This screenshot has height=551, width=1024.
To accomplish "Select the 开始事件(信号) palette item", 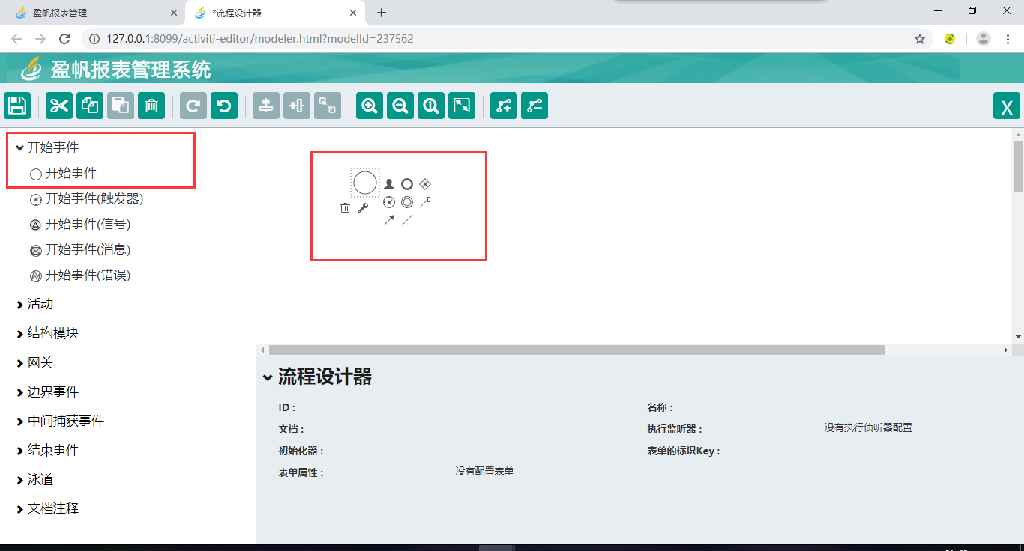I will pos(87,224).
